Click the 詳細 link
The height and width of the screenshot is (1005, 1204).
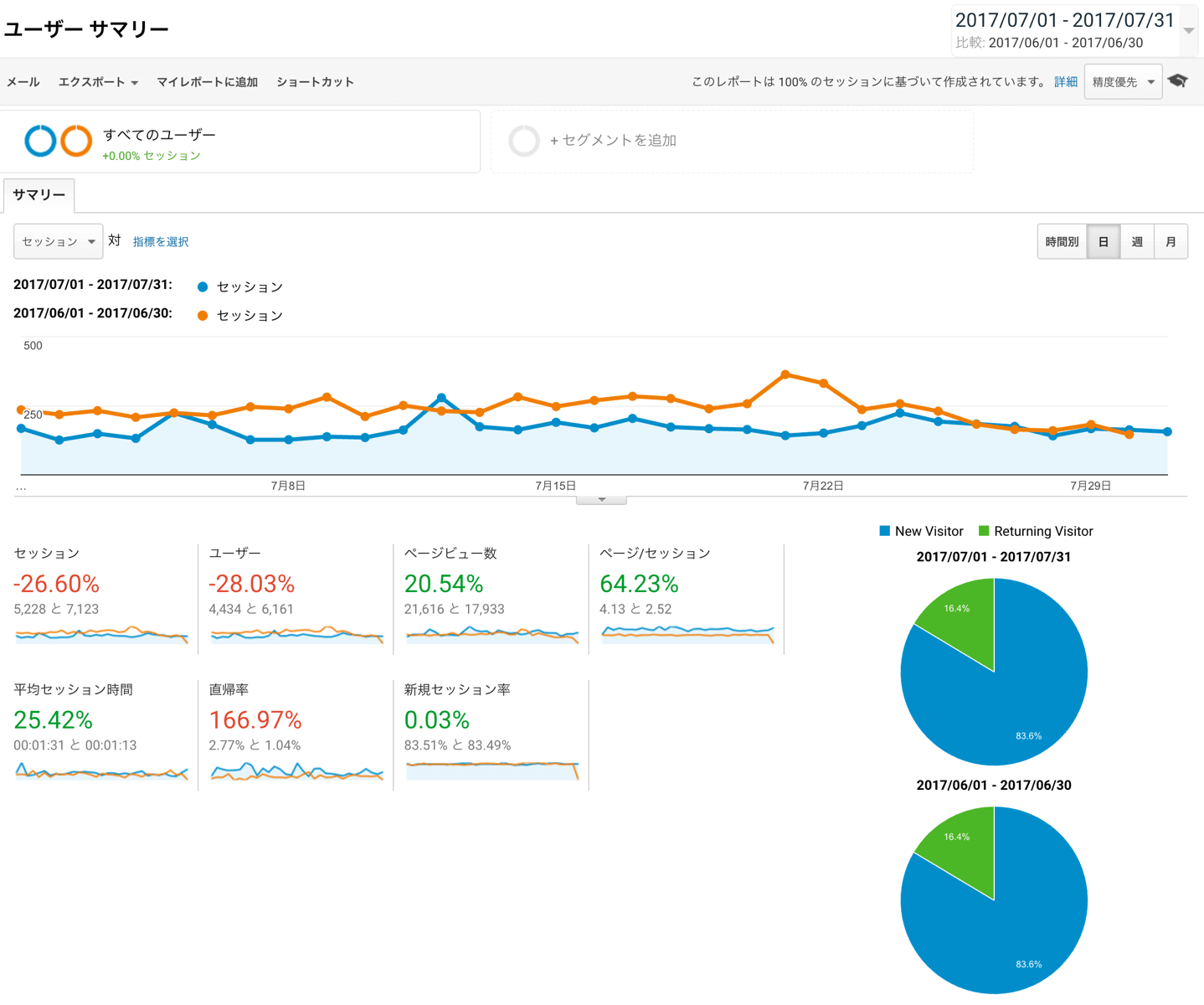point(1065,82)
